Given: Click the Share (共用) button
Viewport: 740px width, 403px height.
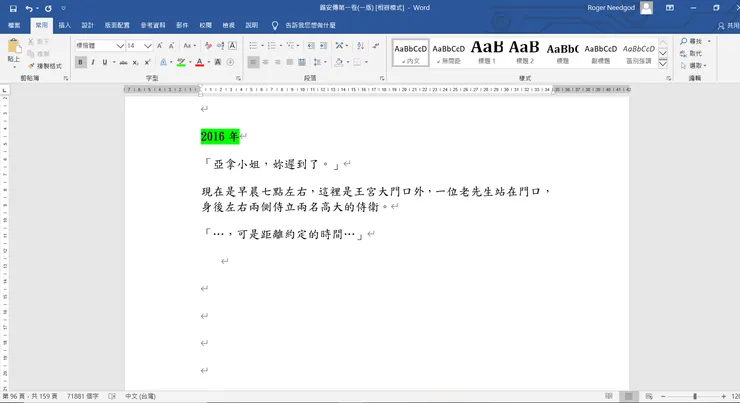Looking at the screenshot, I should pyautogui.click(x=728, y=26).
